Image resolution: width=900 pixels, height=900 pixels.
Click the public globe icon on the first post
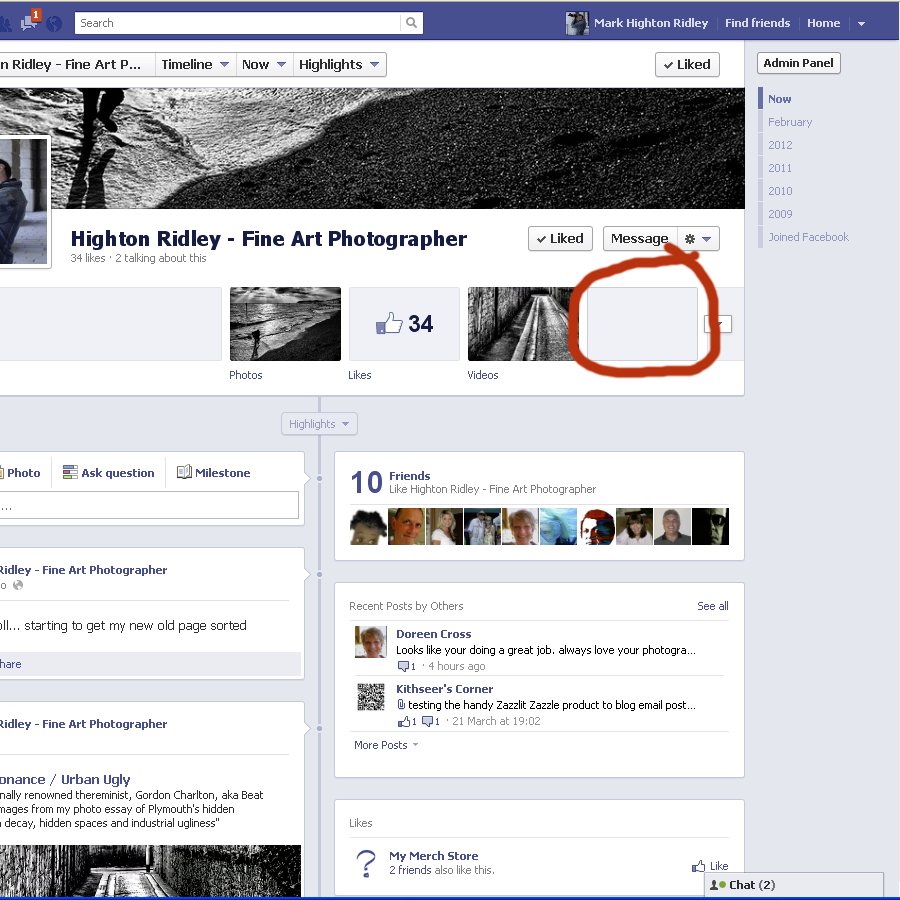[18, 585]
